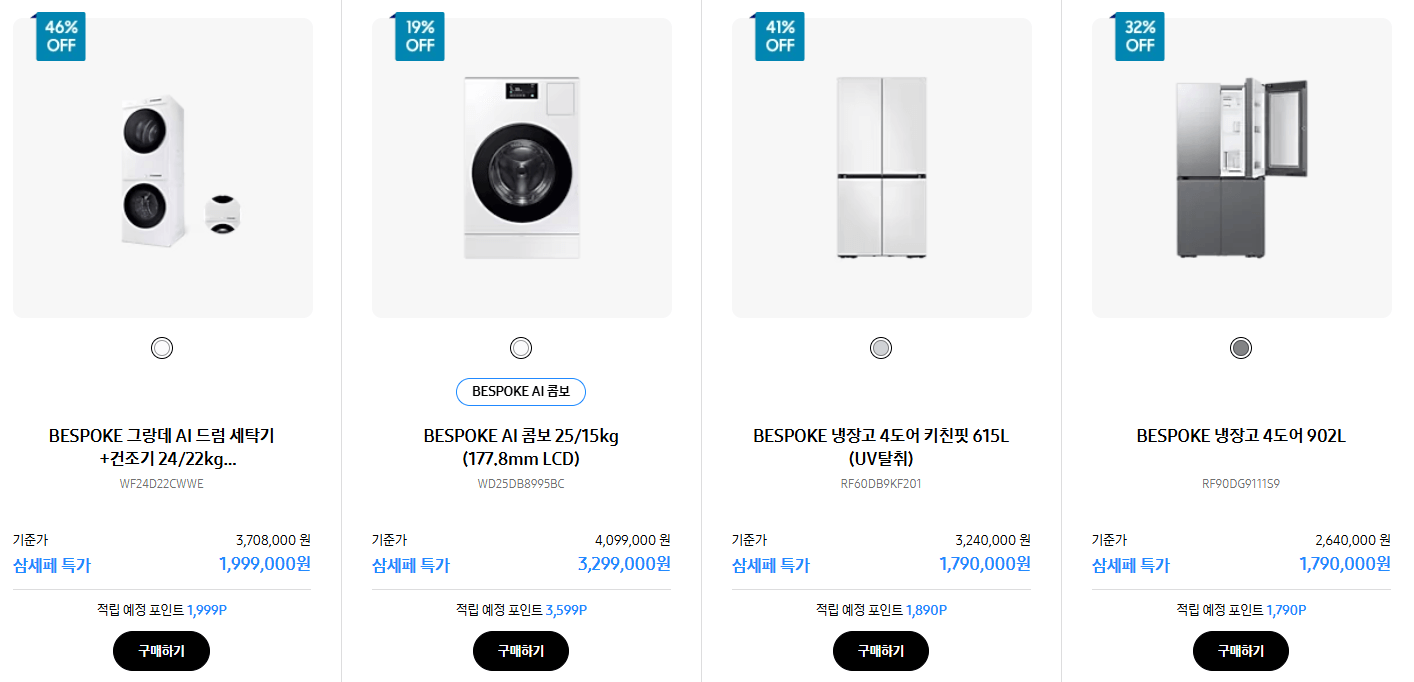Click the front-load combo washer product photo
Image resolution: width=1414 pixels, height=682 pixels.
[x=520, y=166]
